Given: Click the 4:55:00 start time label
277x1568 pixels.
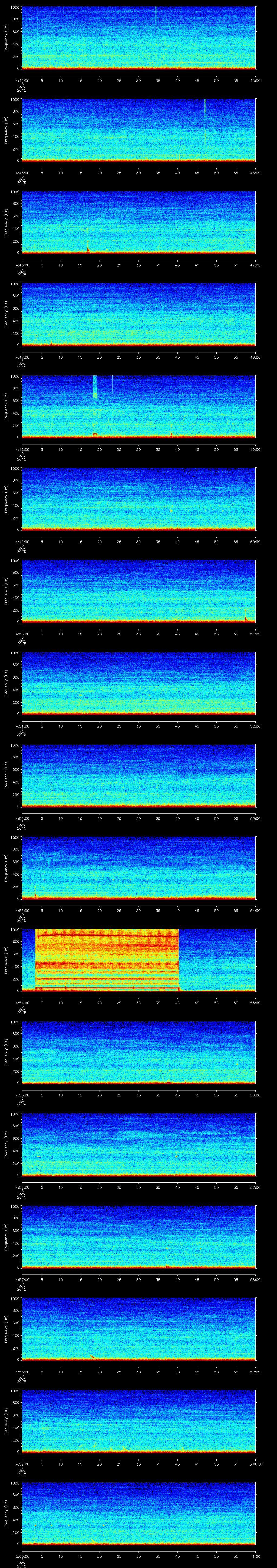Looking at the screenshot, I should tap(22, 1095).
